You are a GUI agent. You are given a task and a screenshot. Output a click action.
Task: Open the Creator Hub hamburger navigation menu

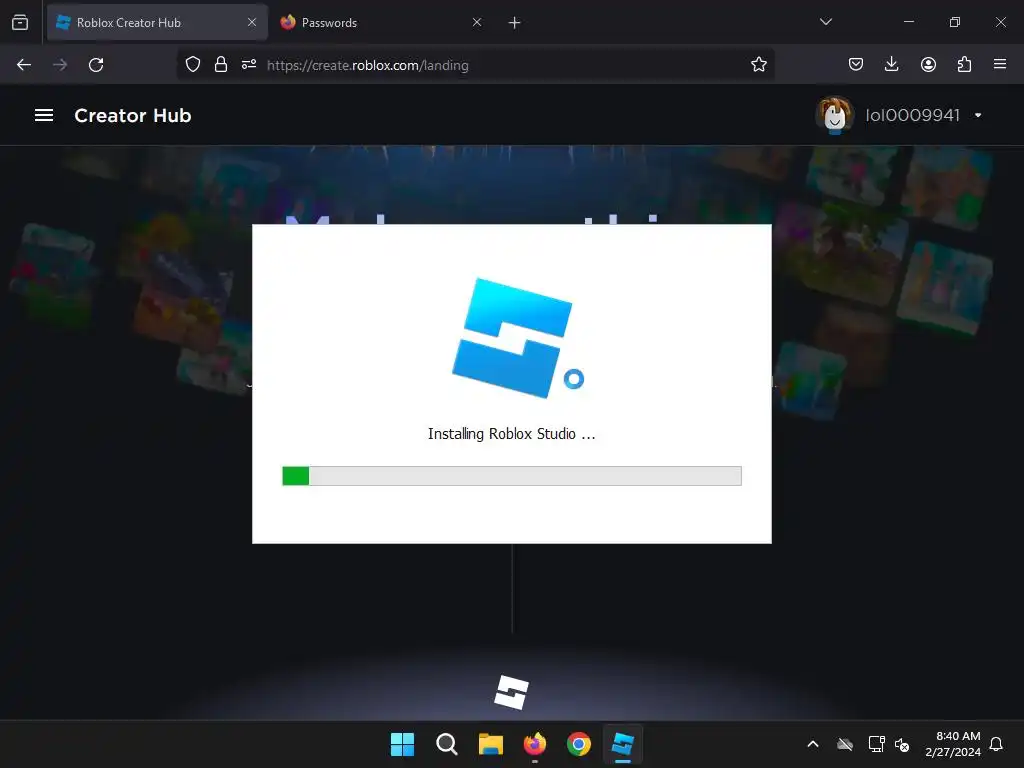coord(44,115)
